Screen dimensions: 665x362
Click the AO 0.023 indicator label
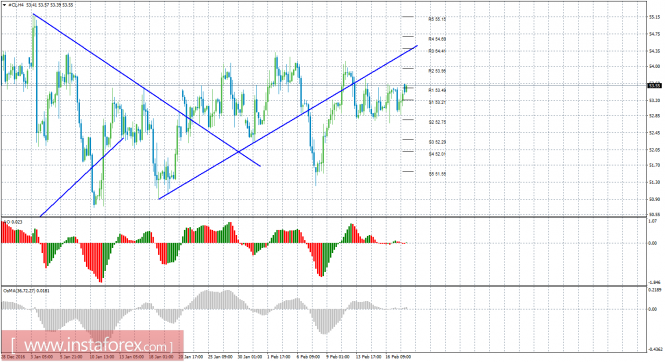click(x=13, y=222)
